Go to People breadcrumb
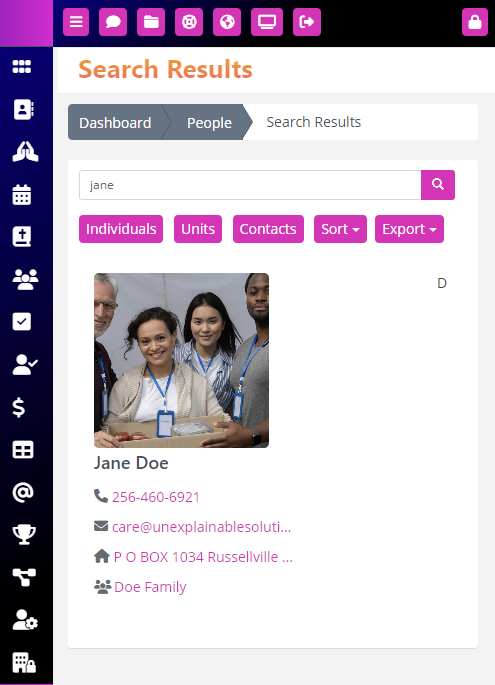This screenshot has height=685, width=495. pyautogui.click(x=209, y=122)
